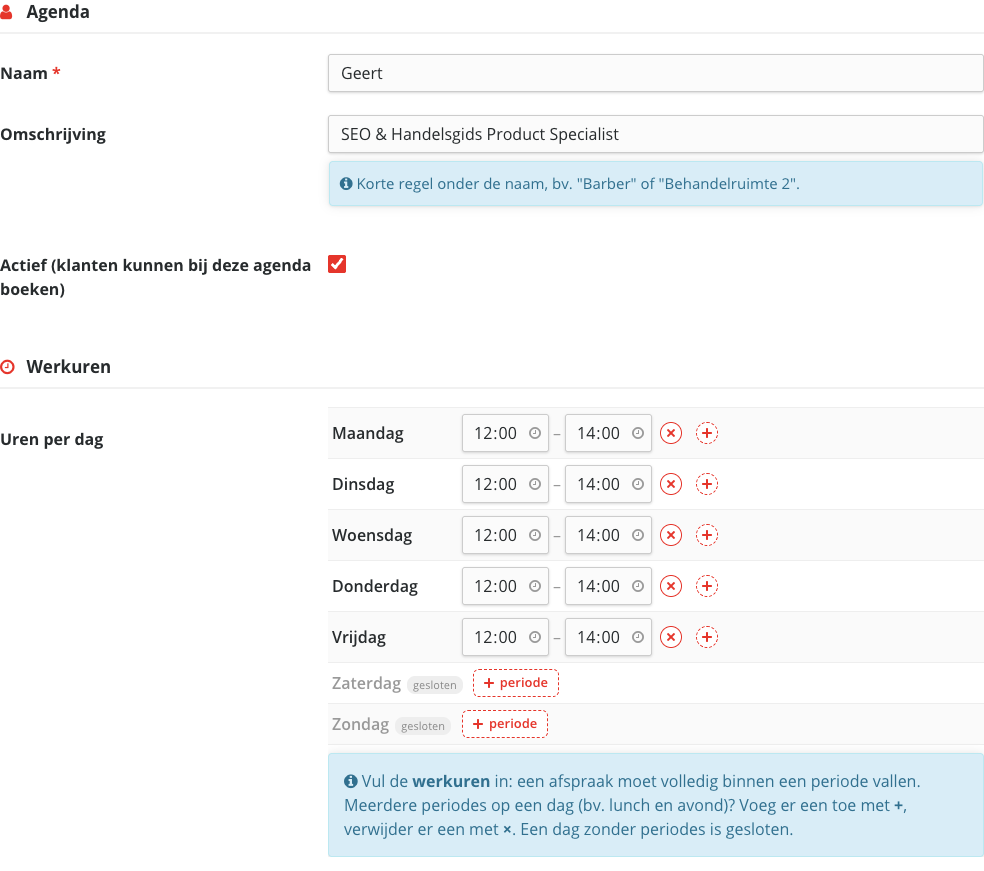The image size is (984, 871).
Task: Open clock picker for Maandag start time
Action: click(535, 433)
